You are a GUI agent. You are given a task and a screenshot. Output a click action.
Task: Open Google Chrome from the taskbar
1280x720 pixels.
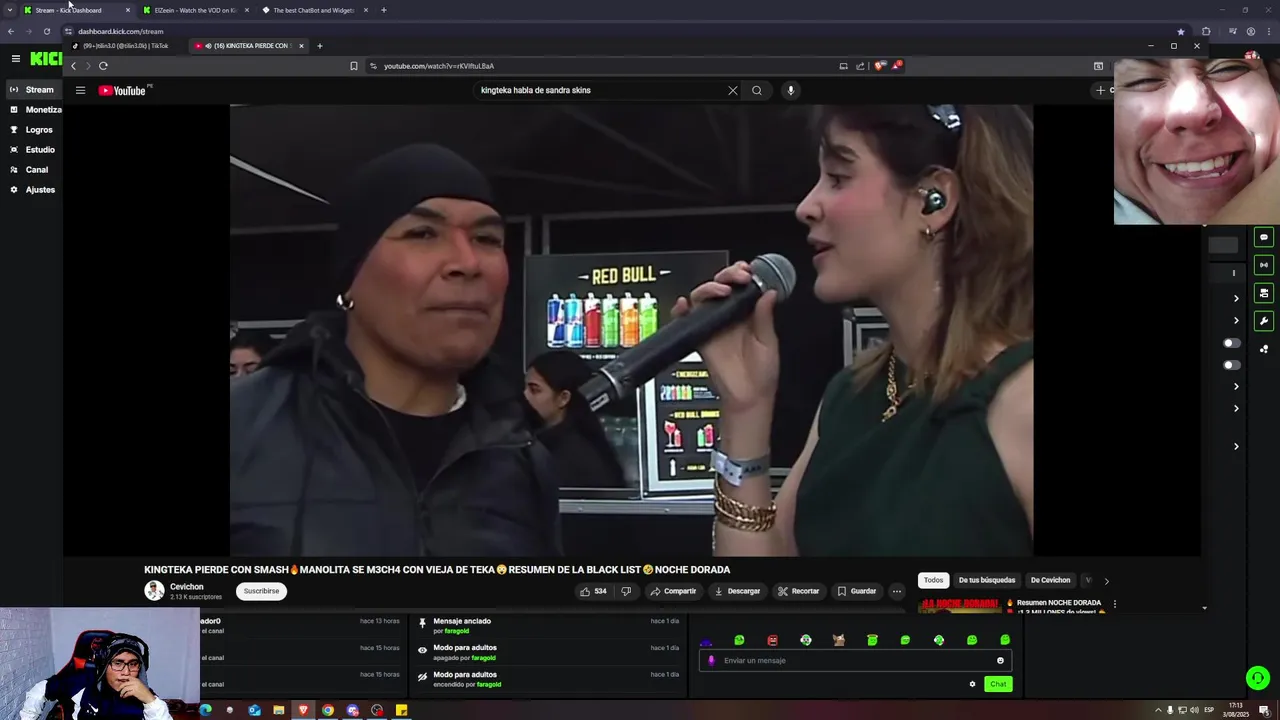click(x=328, y=710)
